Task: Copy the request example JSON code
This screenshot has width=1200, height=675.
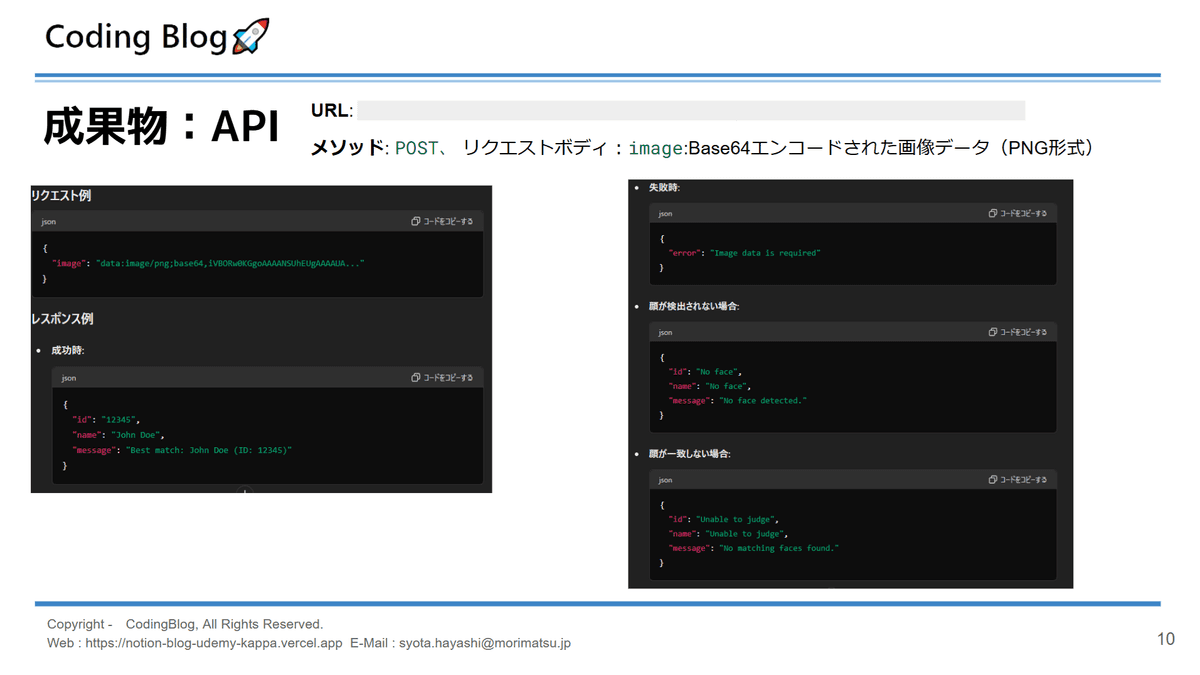Action: tap(441, 221)
